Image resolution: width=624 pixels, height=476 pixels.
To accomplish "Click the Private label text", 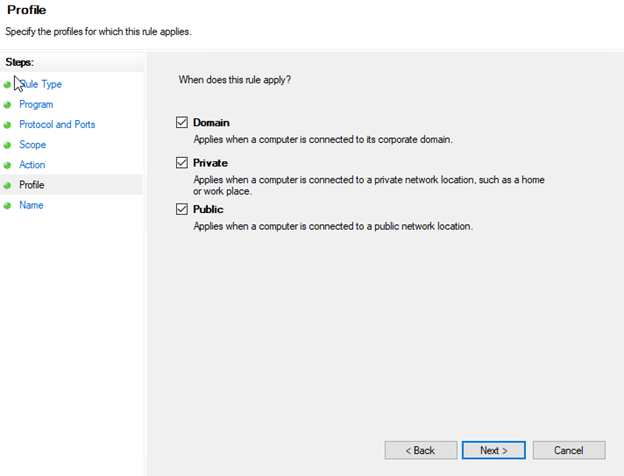I will click(211, 163).
